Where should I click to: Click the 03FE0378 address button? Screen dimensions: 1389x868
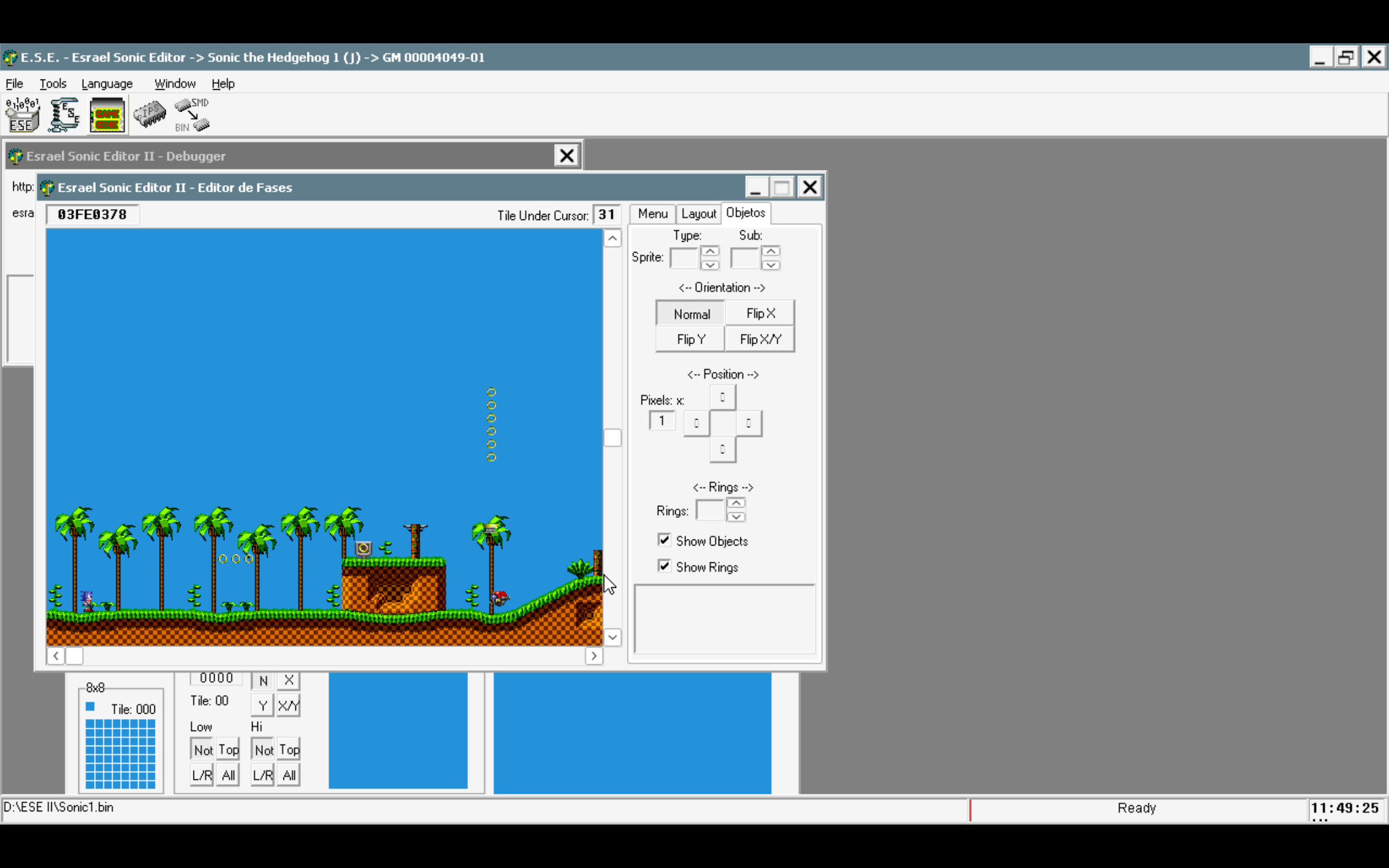click(x=92, y=214)
